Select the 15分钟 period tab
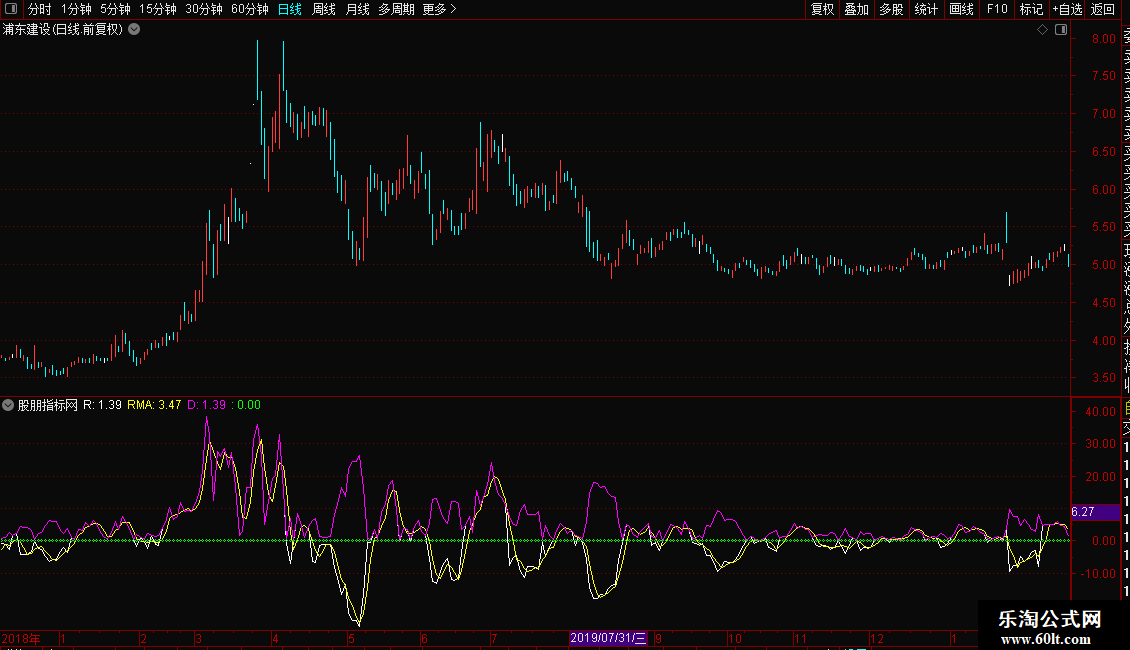1130x650 pixels. [158, 9]
